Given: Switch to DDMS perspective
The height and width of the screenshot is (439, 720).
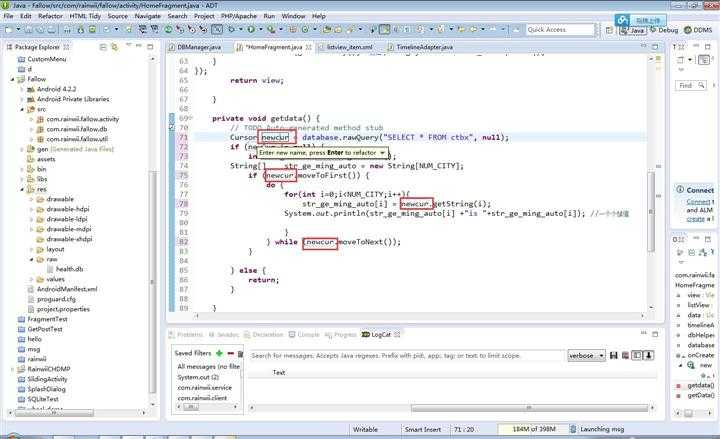Looking at the screenshot, I should [698, 30].
